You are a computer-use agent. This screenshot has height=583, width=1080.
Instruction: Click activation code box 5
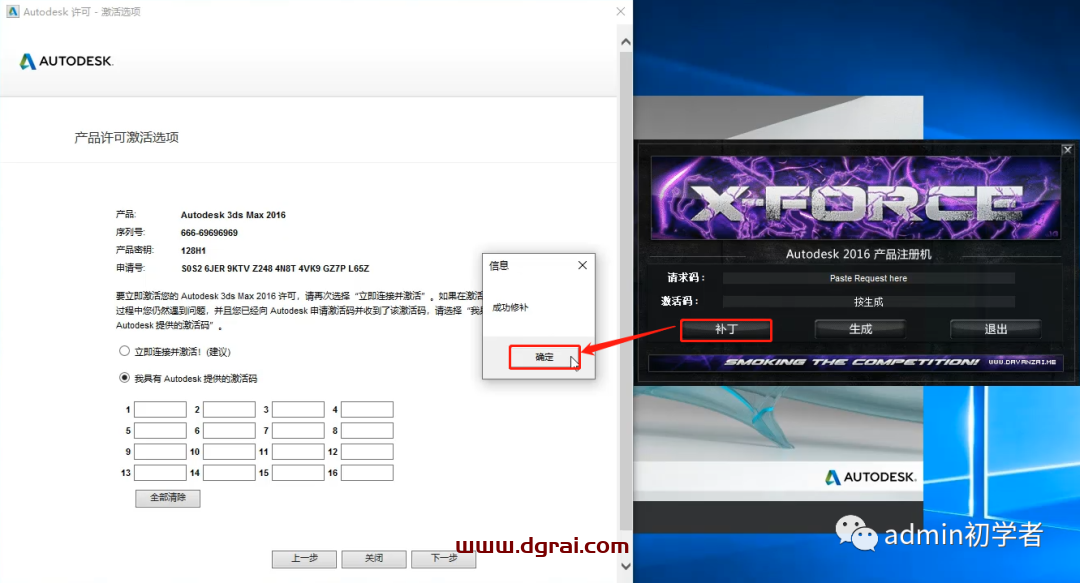(160, 431)
